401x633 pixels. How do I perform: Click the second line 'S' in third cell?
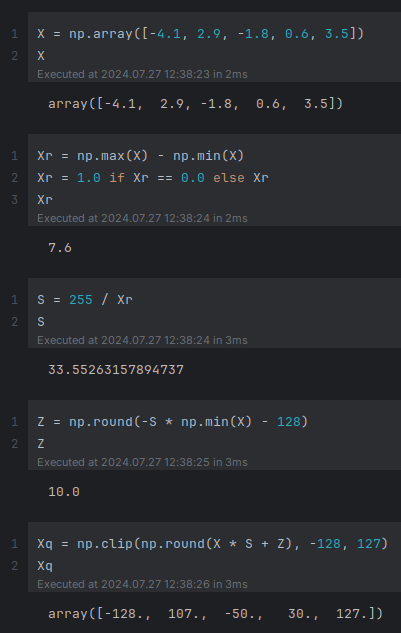[x=41, y=322]
